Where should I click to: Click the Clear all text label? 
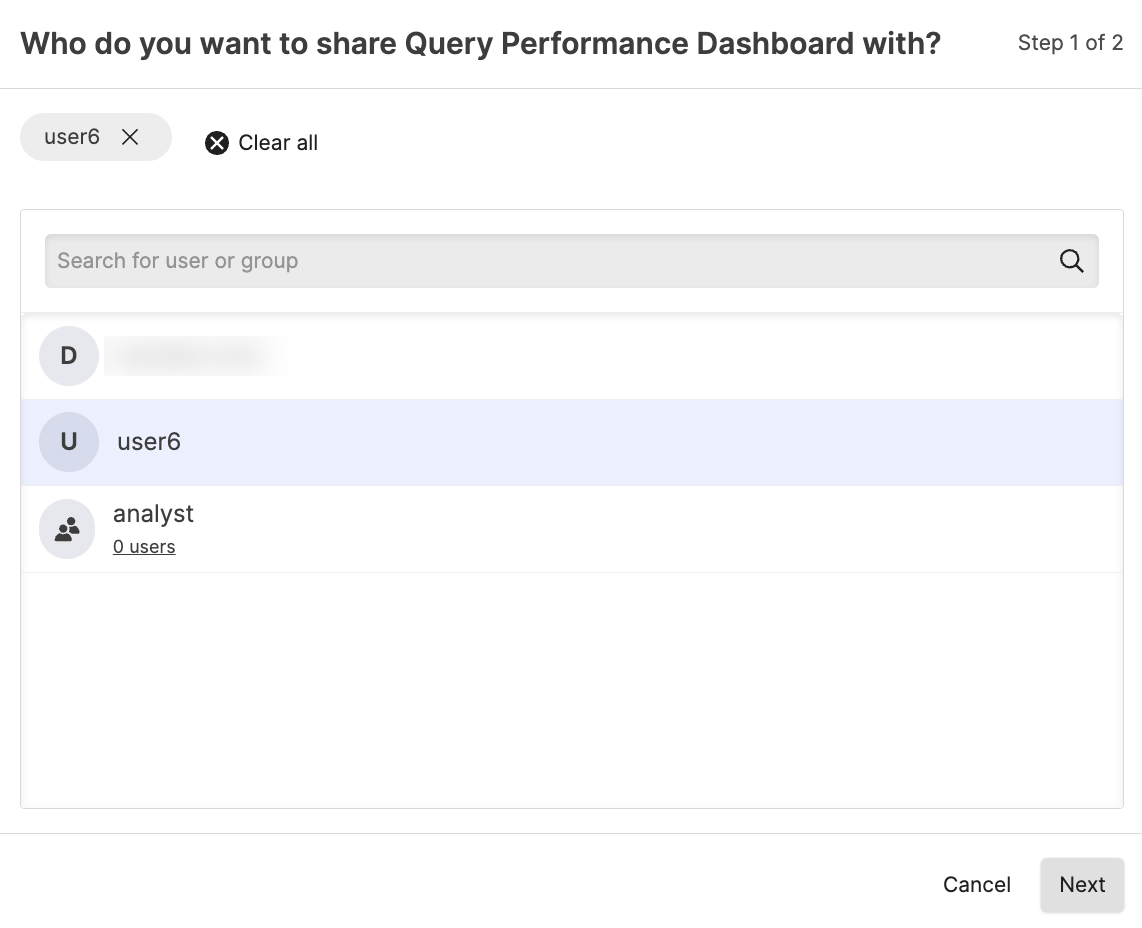pos(278,143)
